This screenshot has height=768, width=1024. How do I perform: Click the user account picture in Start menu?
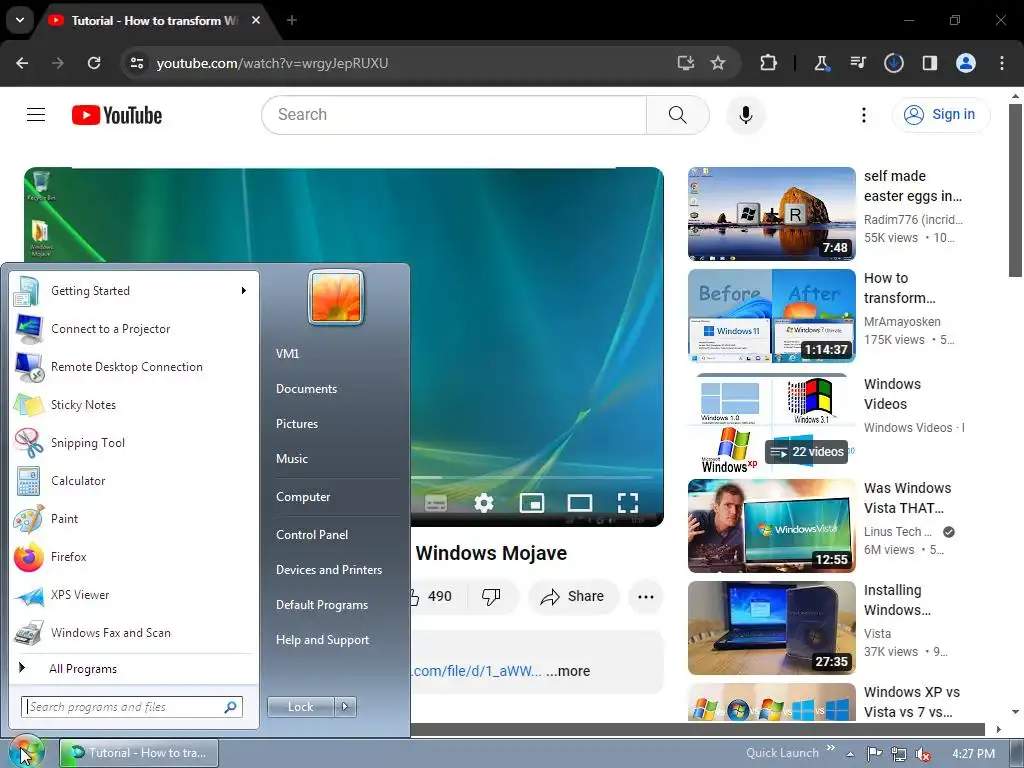336,297
